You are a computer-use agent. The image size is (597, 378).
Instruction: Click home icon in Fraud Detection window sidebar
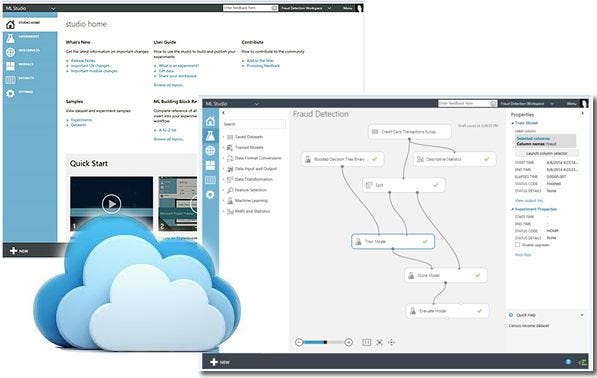tap(210, 121)
